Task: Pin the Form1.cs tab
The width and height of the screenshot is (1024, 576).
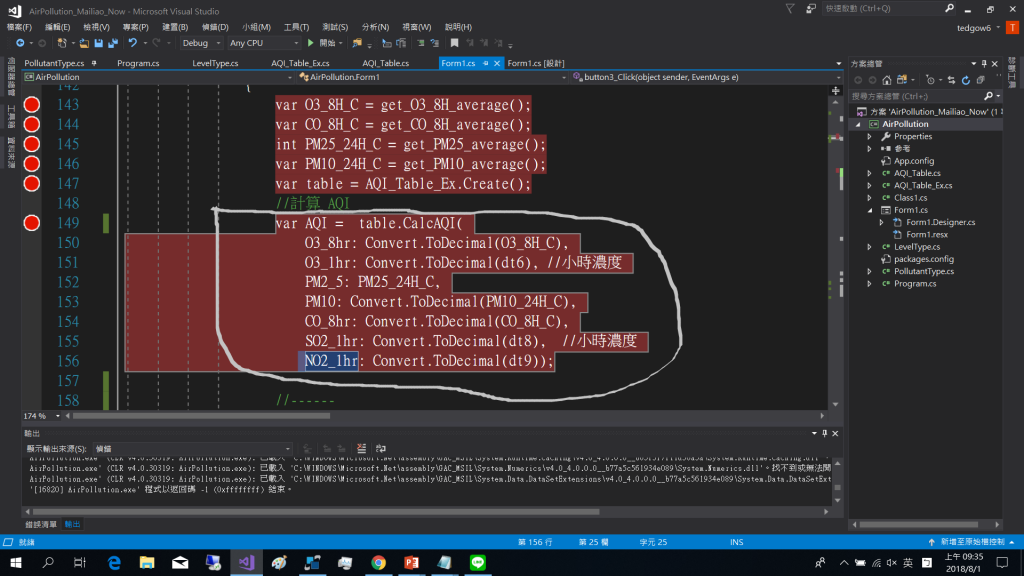Action: tap(486, 63)
